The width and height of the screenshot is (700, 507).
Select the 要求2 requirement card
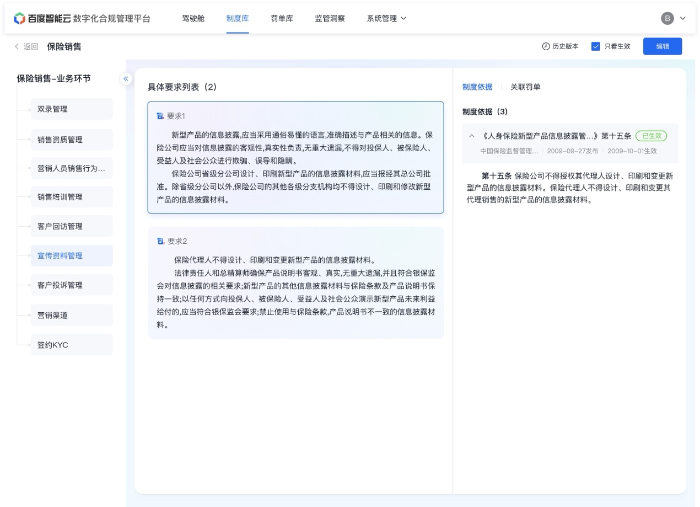(296, 283)
